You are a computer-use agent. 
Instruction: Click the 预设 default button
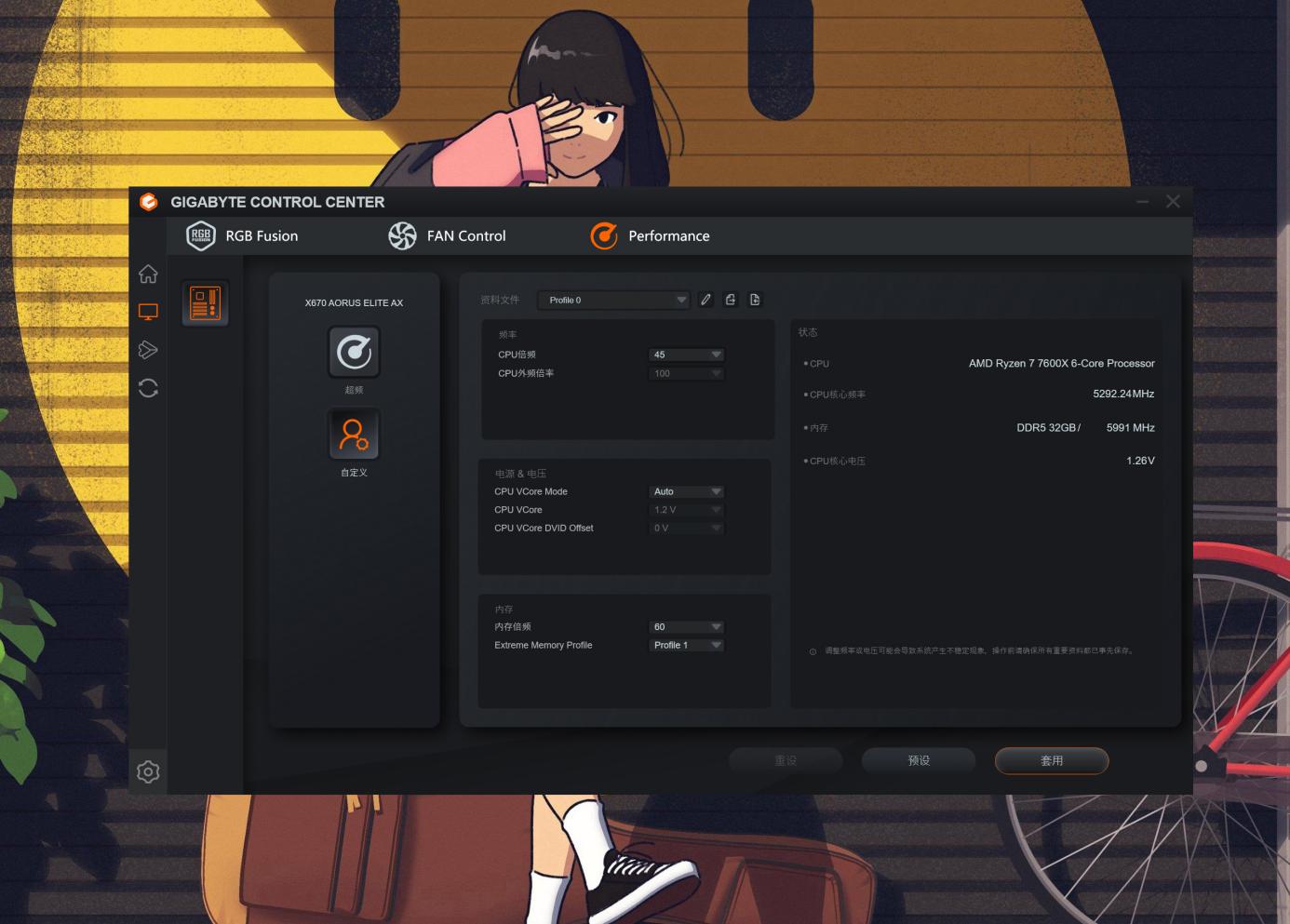919,760
